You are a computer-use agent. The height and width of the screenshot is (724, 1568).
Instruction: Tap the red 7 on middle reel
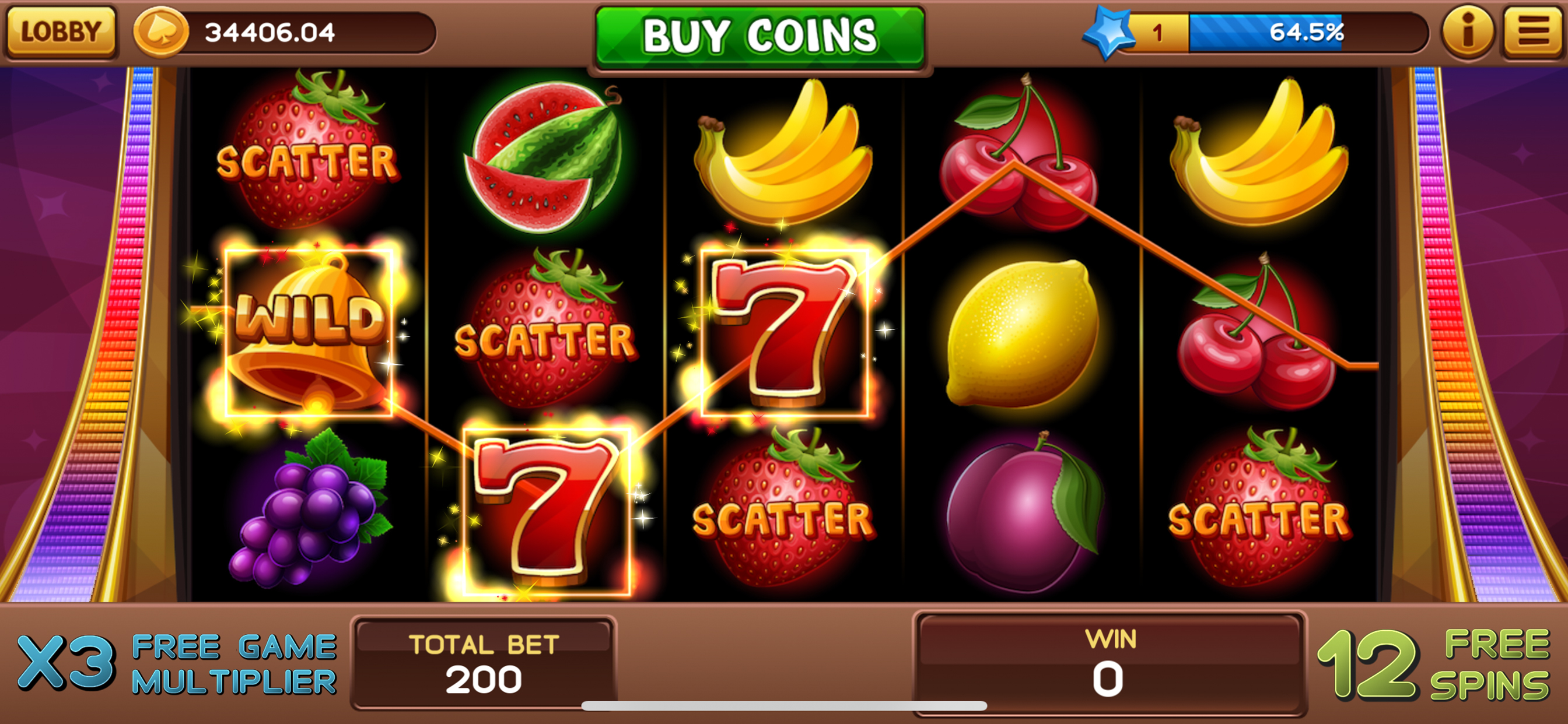(x=785, y=332)
